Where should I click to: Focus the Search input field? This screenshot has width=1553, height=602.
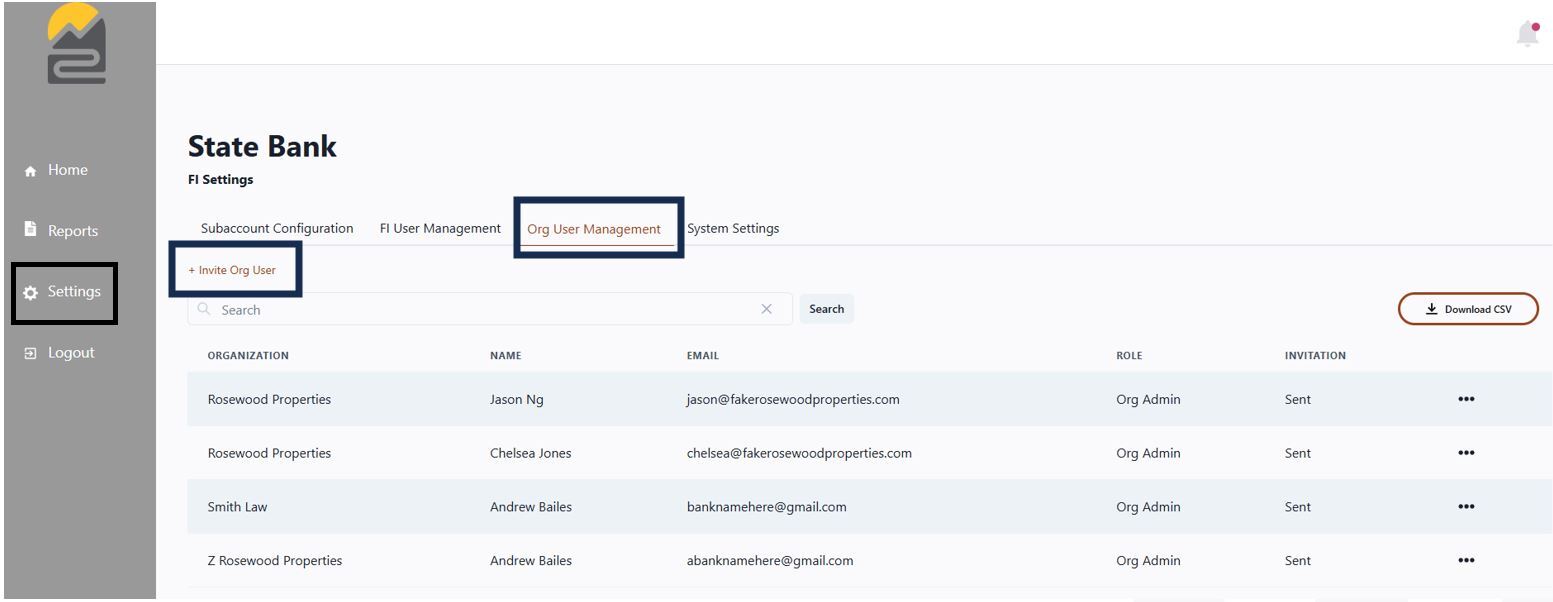[490, 309]
